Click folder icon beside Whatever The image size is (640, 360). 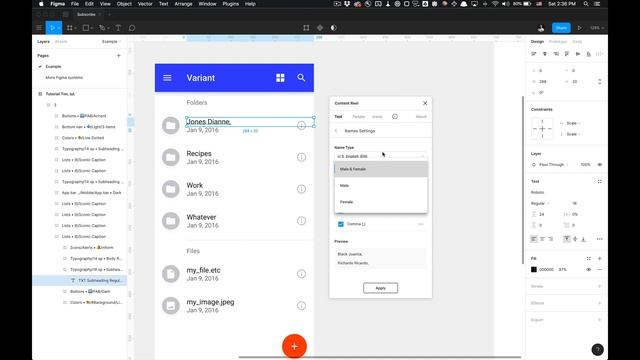[x=171, y=221]
